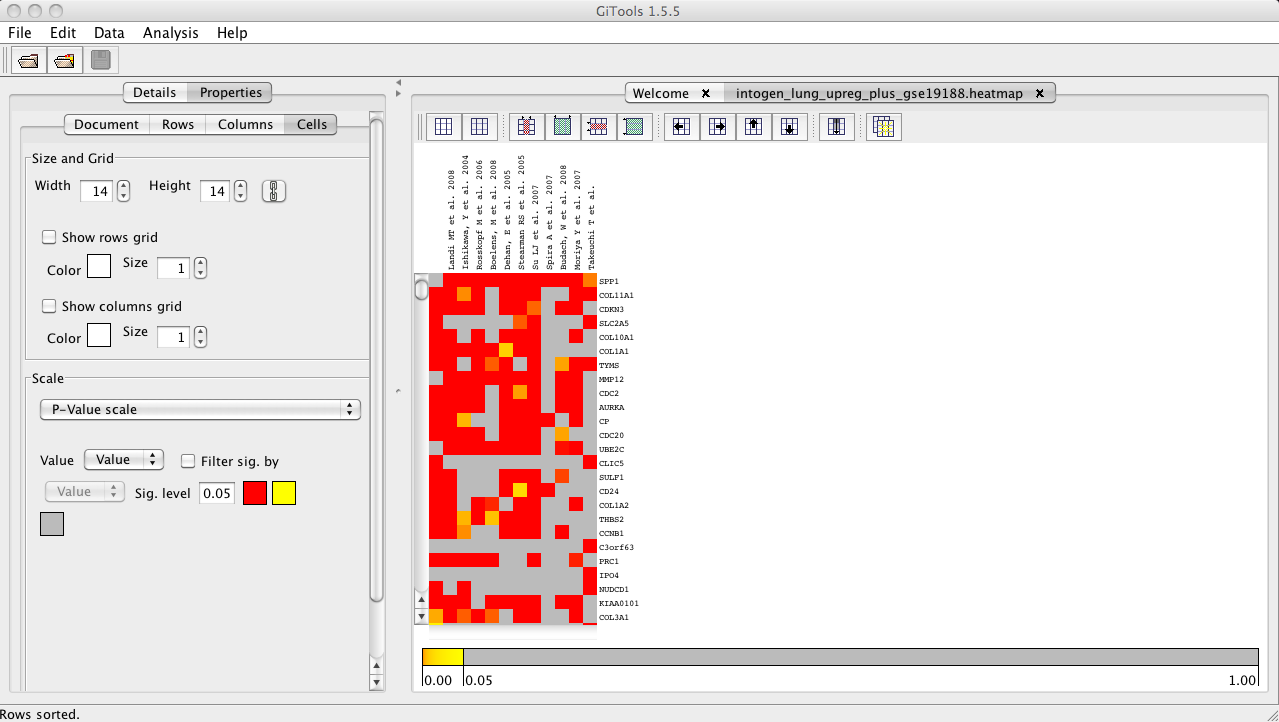Click the heatmap vertical scrollbar down arrow

(421, 616)
